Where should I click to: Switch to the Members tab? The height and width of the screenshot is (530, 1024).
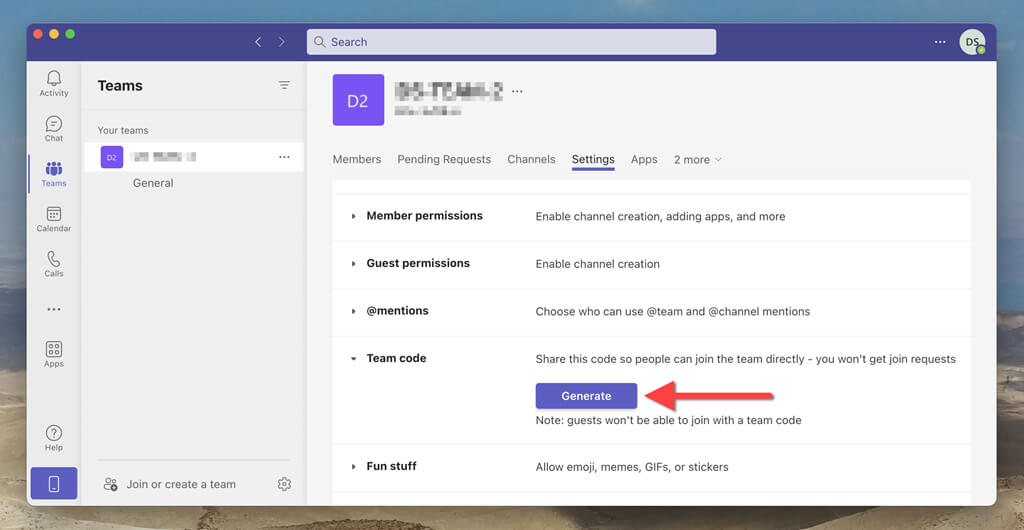coord(357,160)
